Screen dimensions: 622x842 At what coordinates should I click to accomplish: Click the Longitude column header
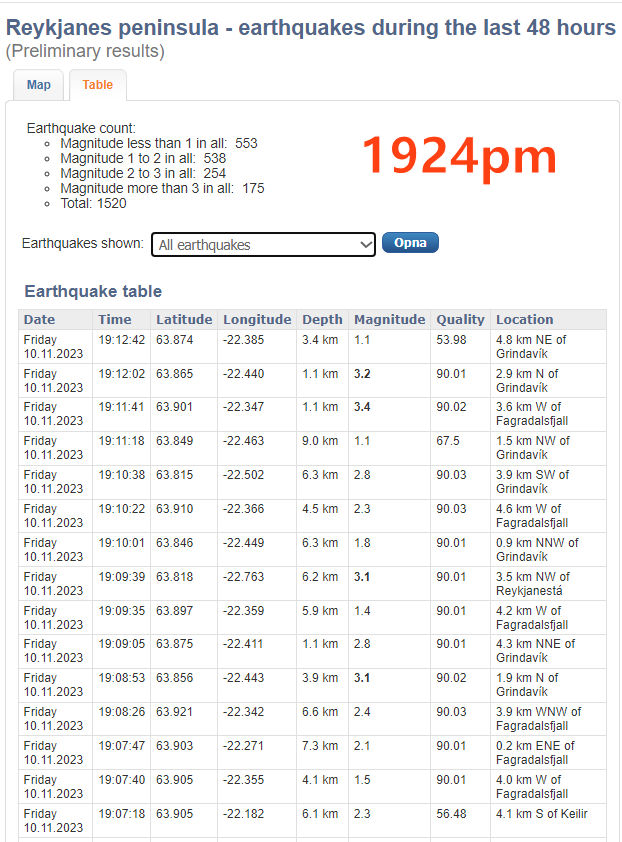(x=257, y=319)
